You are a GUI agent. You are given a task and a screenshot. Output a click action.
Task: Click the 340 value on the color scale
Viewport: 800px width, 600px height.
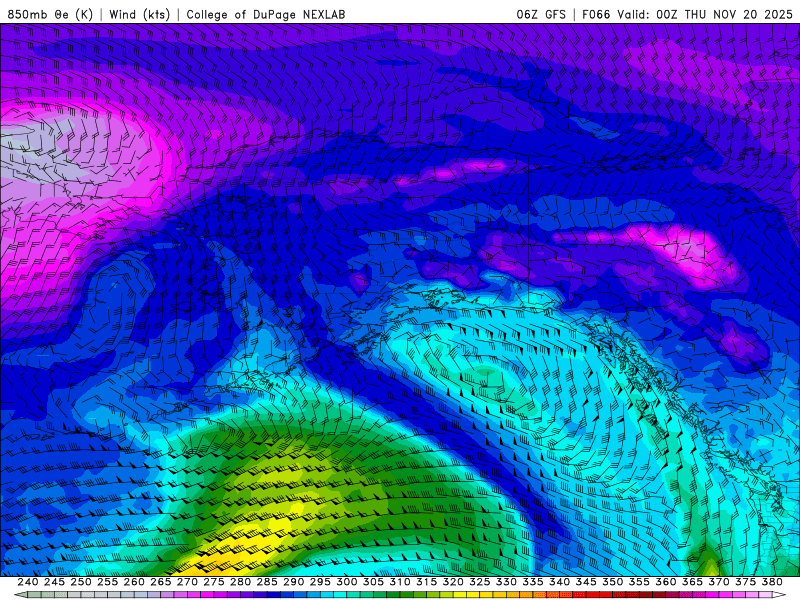coord(559,582)
